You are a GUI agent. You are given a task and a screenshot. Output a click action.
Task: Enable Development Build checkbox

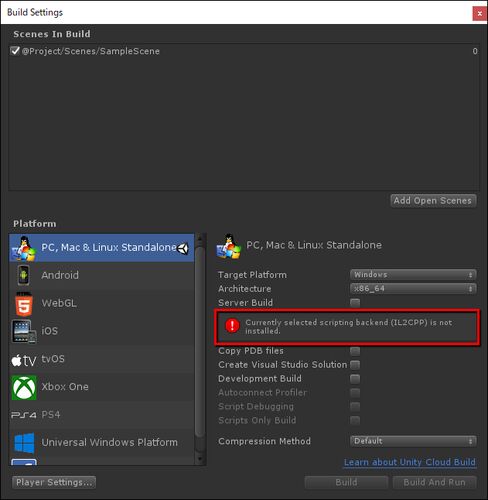[355, 379]
